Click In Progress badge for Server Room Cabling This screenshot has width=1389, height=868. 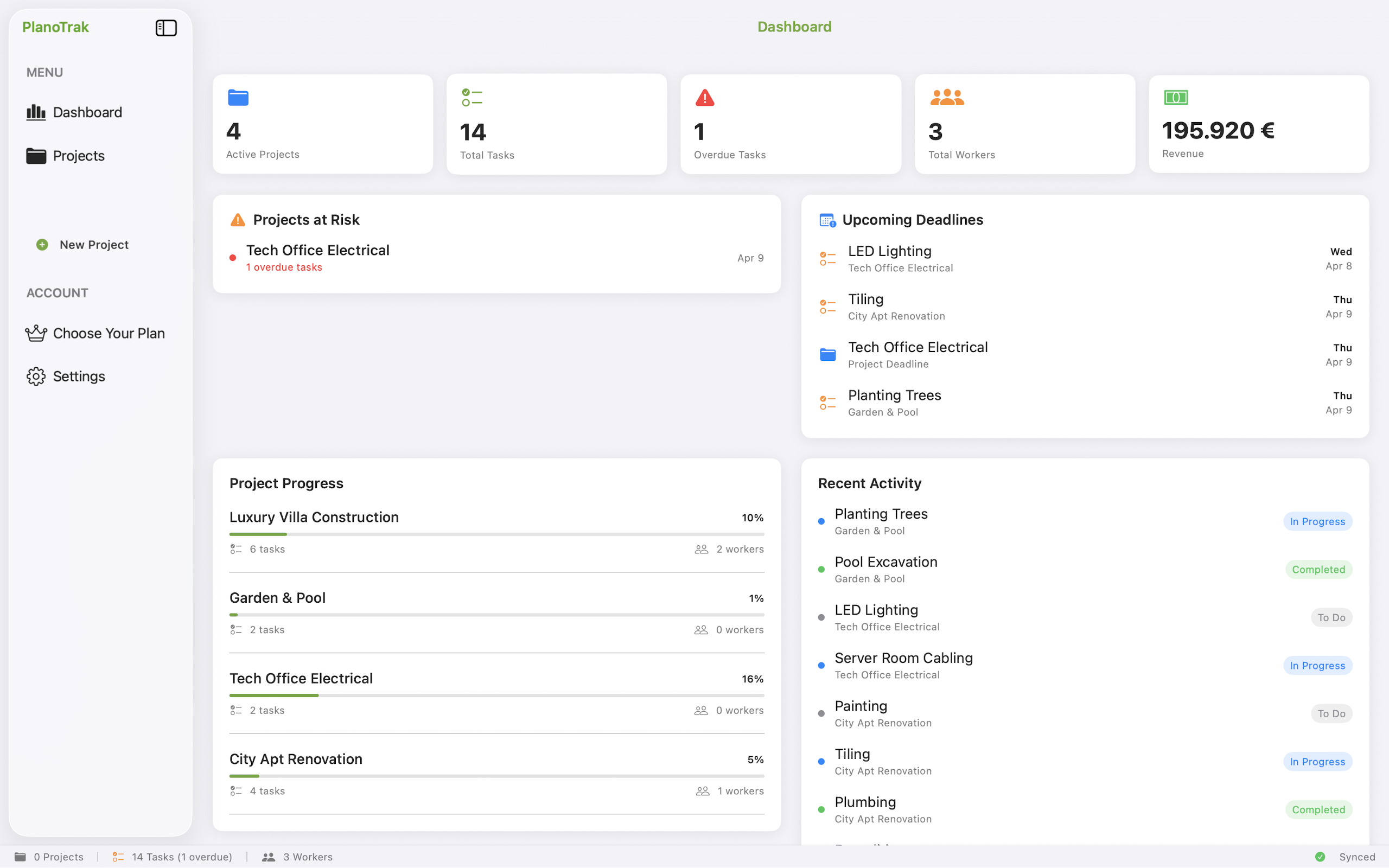point(1317,665)
